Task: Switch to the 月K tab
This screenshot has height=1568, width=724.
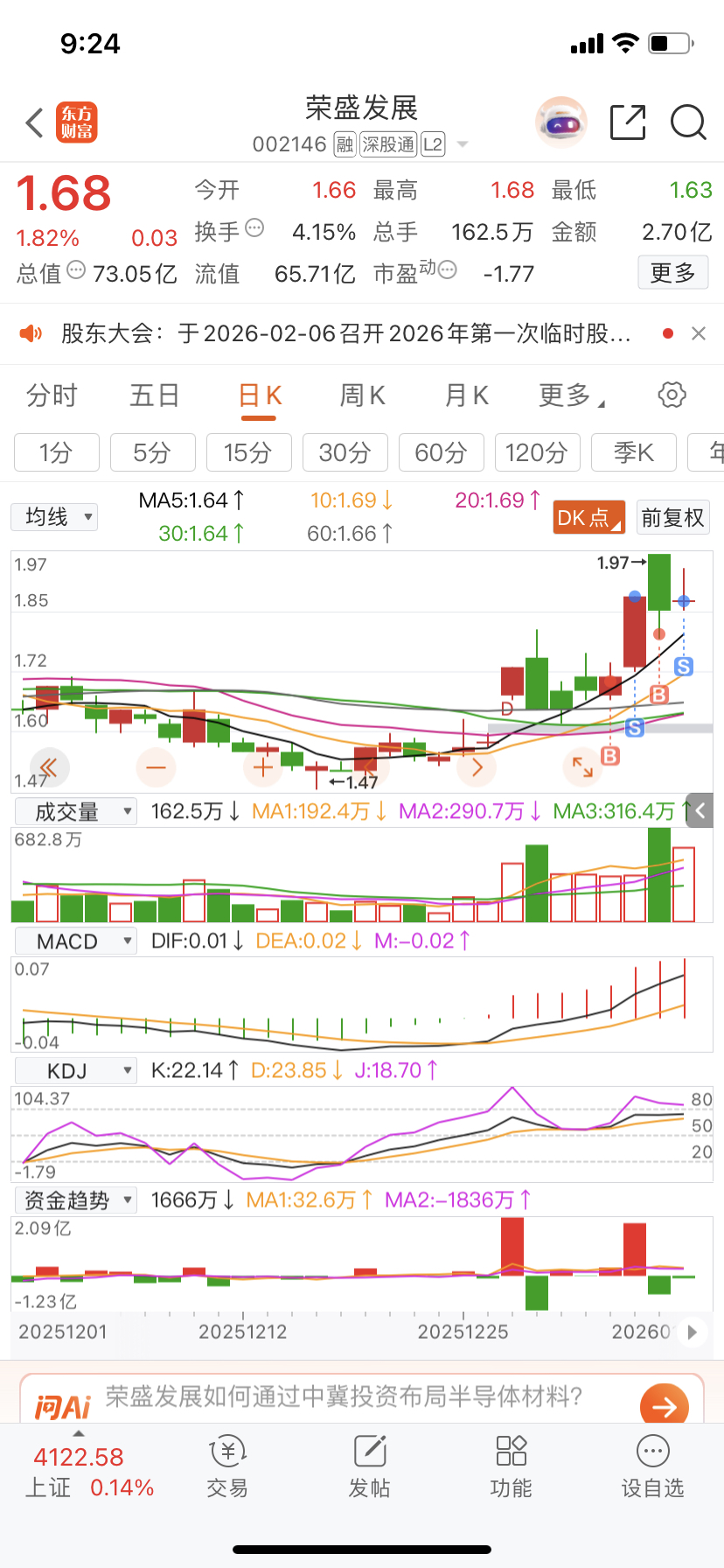Action: pos(466,395)
